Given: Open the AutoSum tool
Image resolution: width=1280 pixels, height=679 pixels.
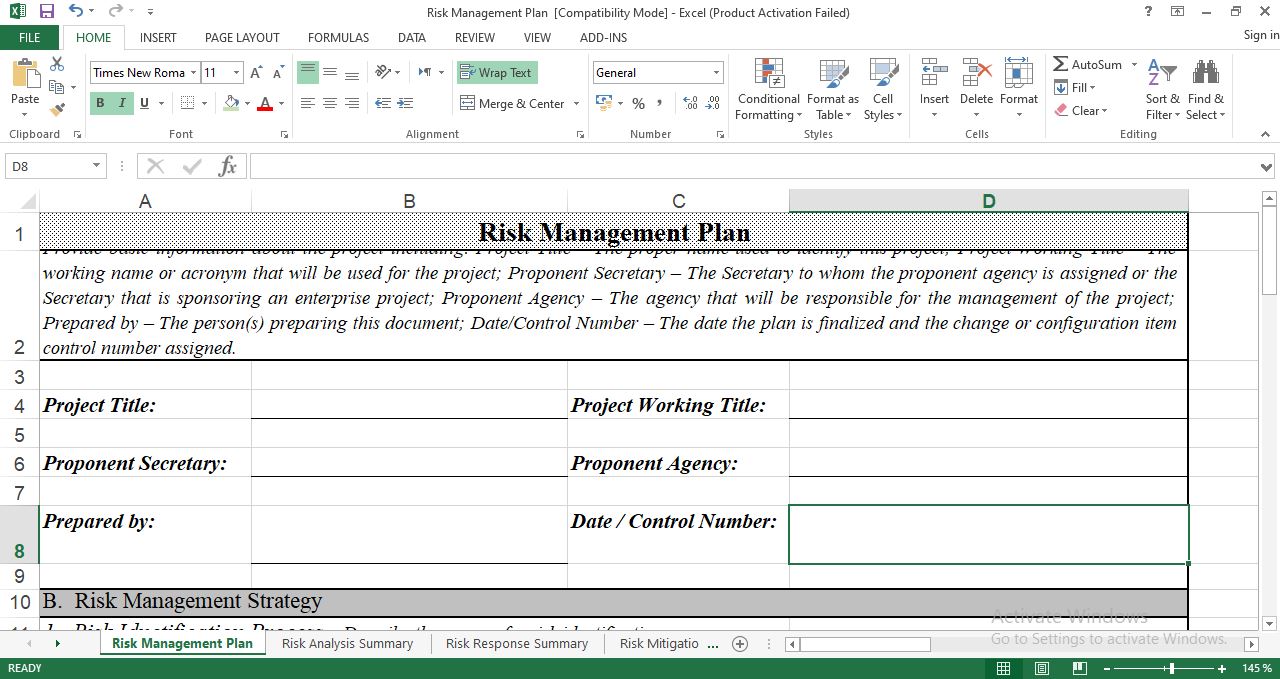Looking at the screenshot, I should [1089, 64].
